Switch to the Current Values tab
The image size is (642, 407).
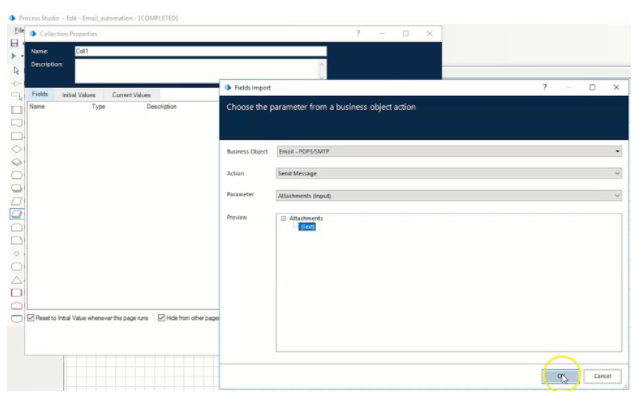[131, 95]
